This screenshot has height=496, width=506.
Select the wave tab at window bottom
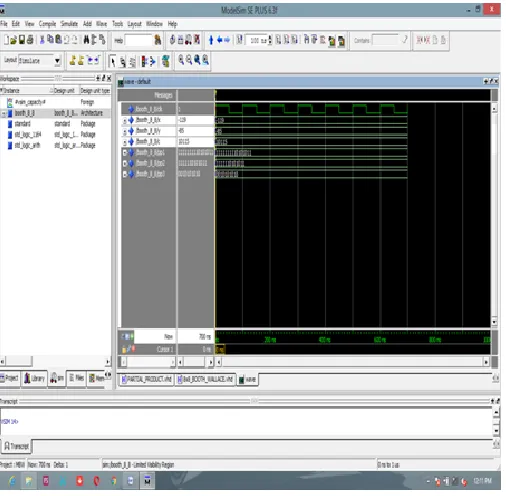click(x=248, y=379)
